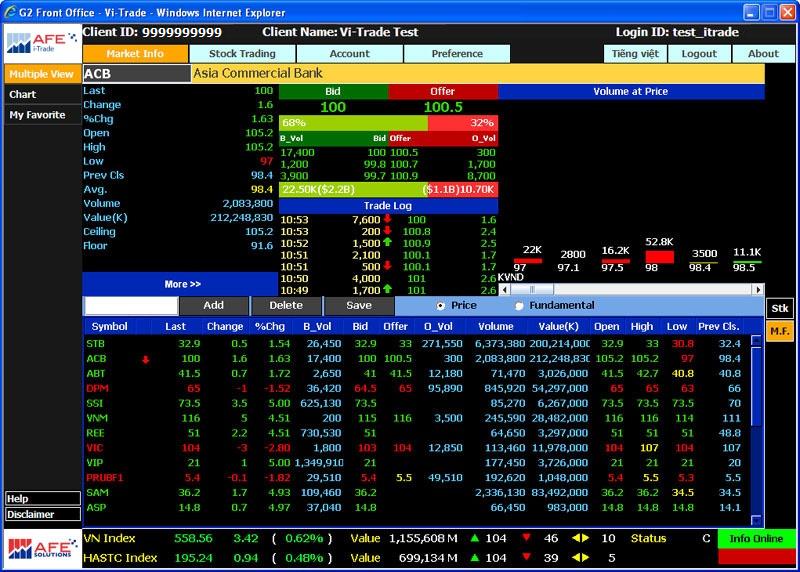Select the VIP row symbol

[94, 463]
